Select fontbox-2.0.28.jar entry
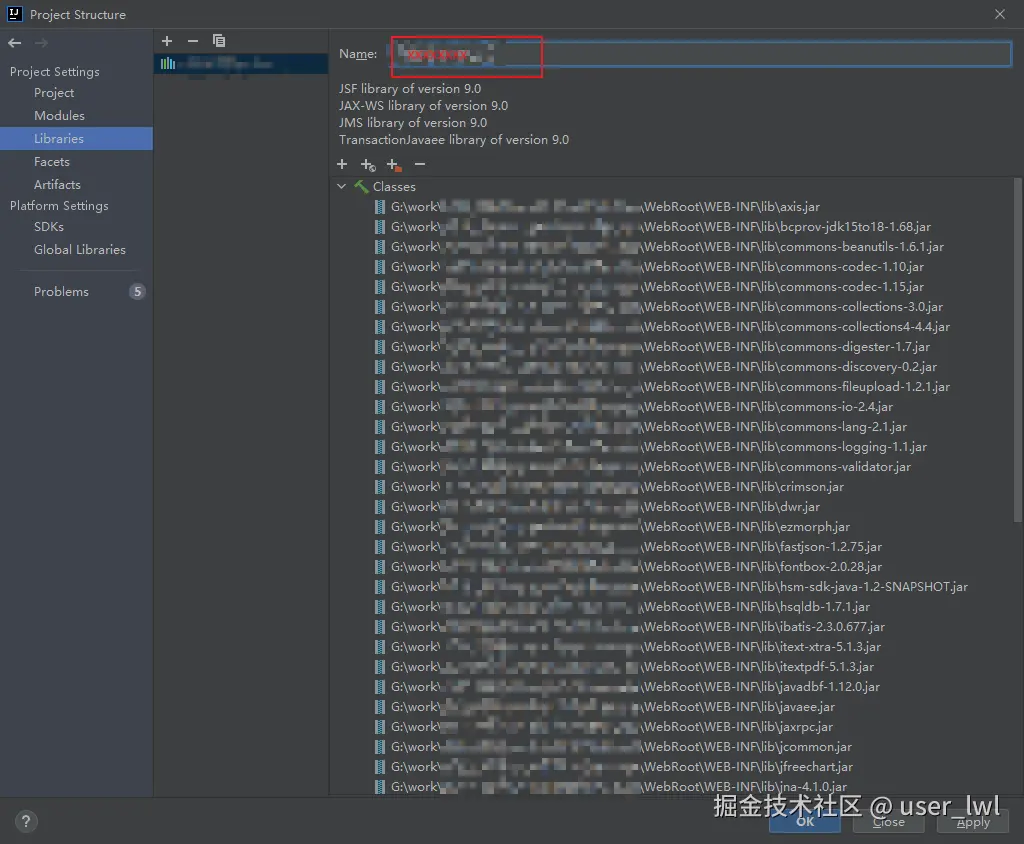 [628, 566]
